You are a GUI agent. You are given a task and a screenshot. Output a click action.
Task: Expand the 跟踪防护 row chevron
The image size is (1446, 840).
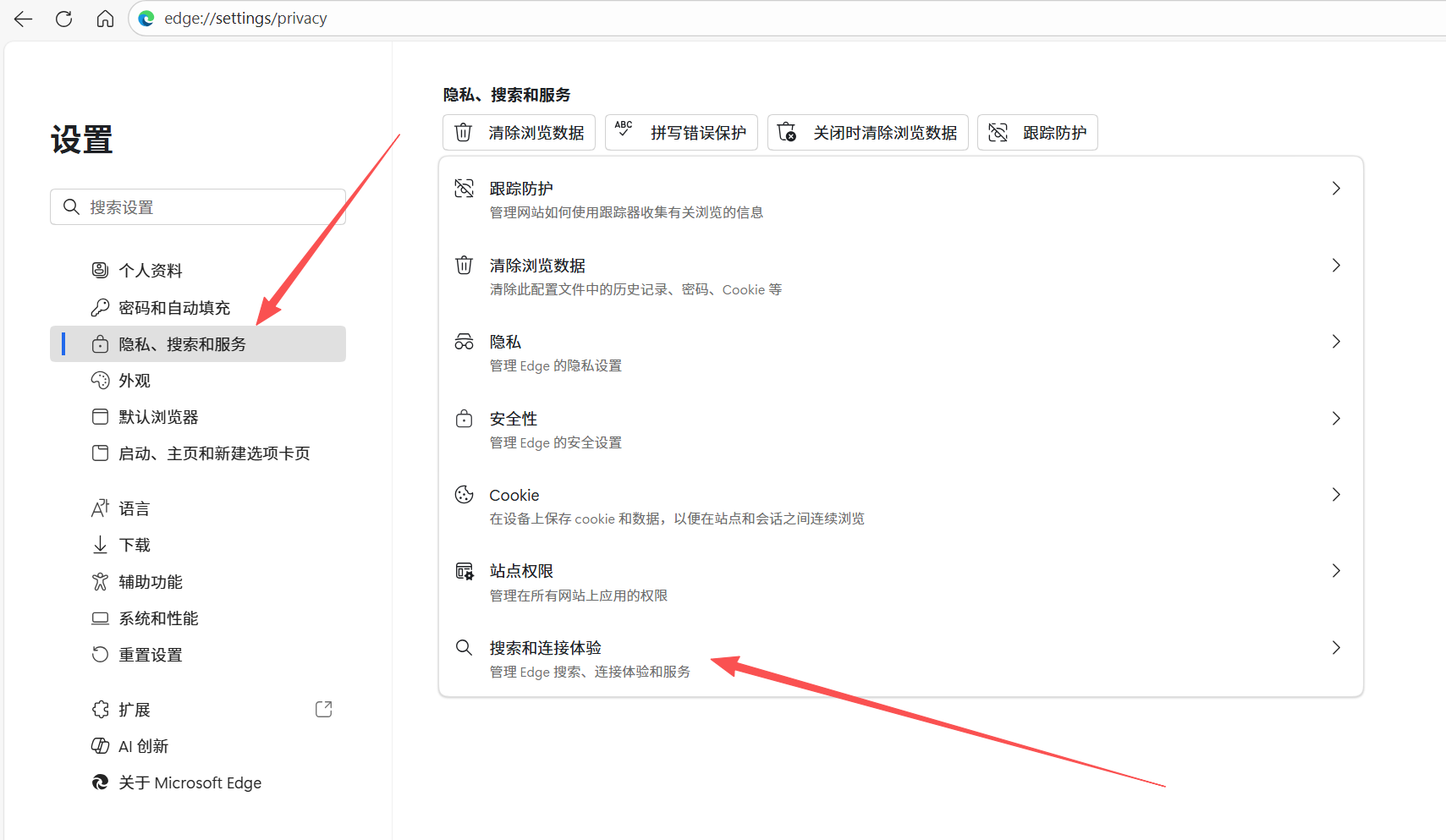coord(1336,189)
